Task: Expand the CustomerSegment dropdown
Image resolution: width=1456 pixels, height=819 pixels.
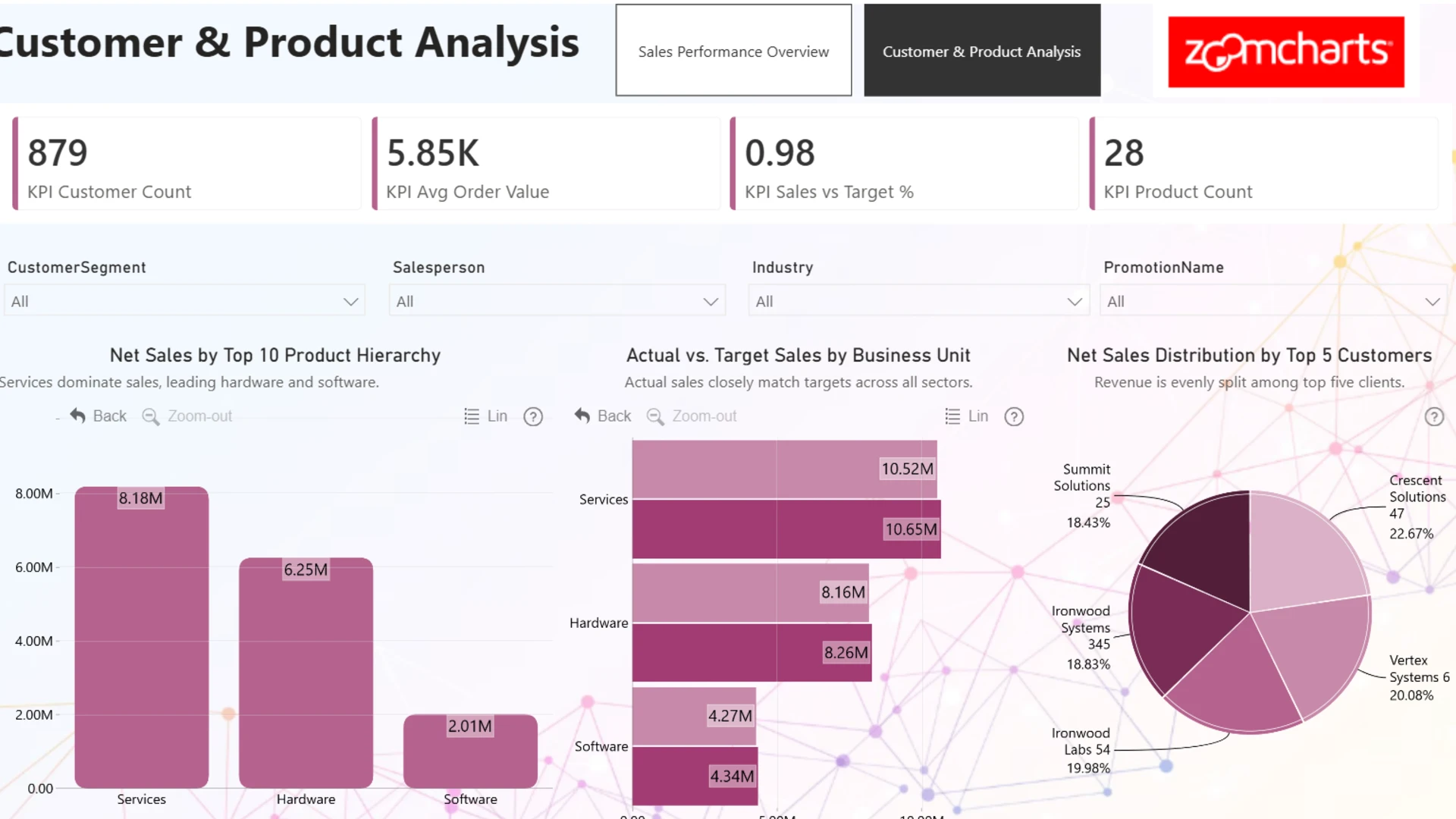Action: 184,301
